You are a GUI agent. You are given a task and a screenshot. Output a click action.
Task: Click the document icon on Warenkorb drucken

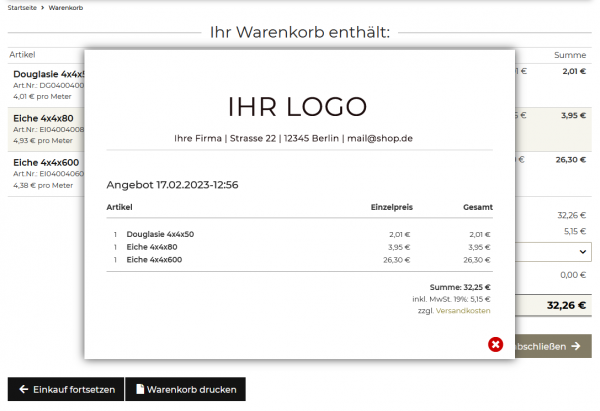(140, 389)
